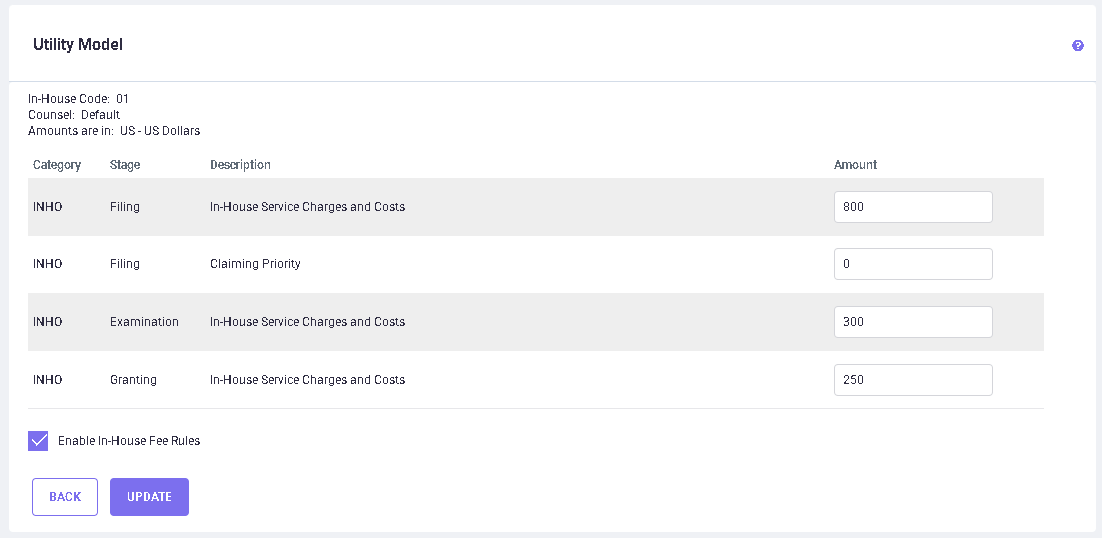
Task: Click the Claiming Priority amount input
Action: click(912, 264)
